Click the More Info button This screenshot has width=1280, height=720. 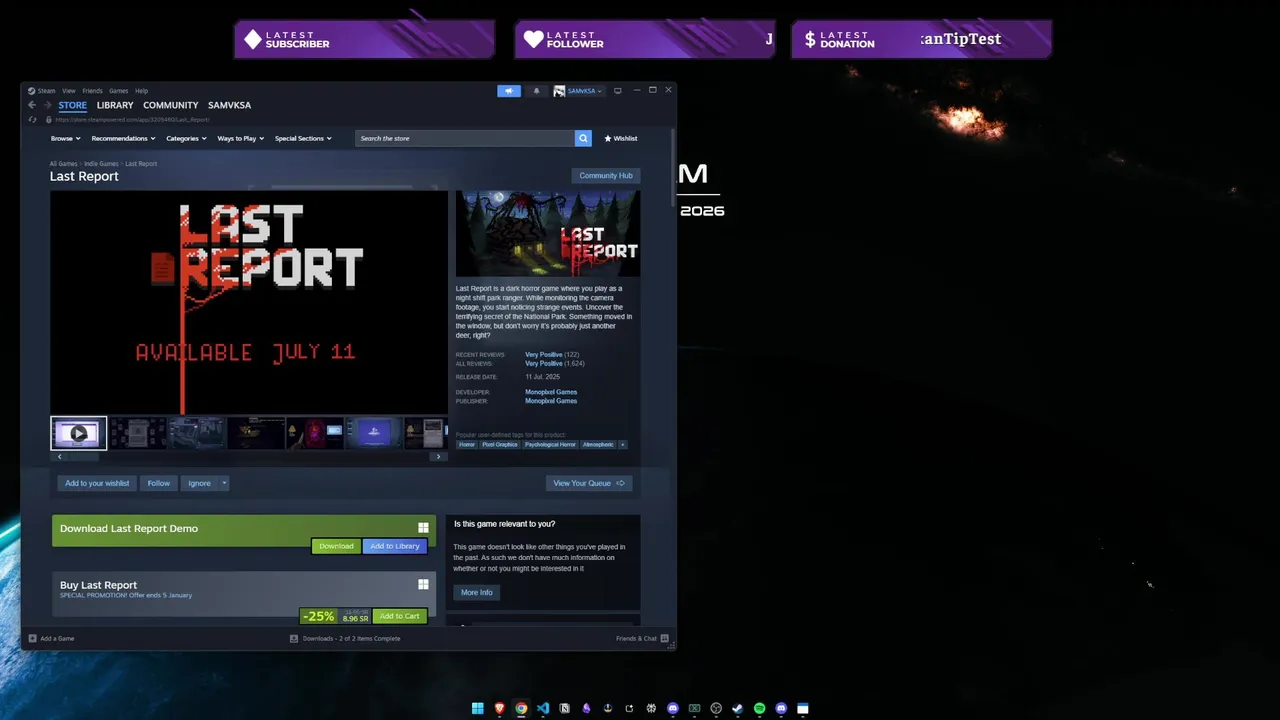point(477,592)
